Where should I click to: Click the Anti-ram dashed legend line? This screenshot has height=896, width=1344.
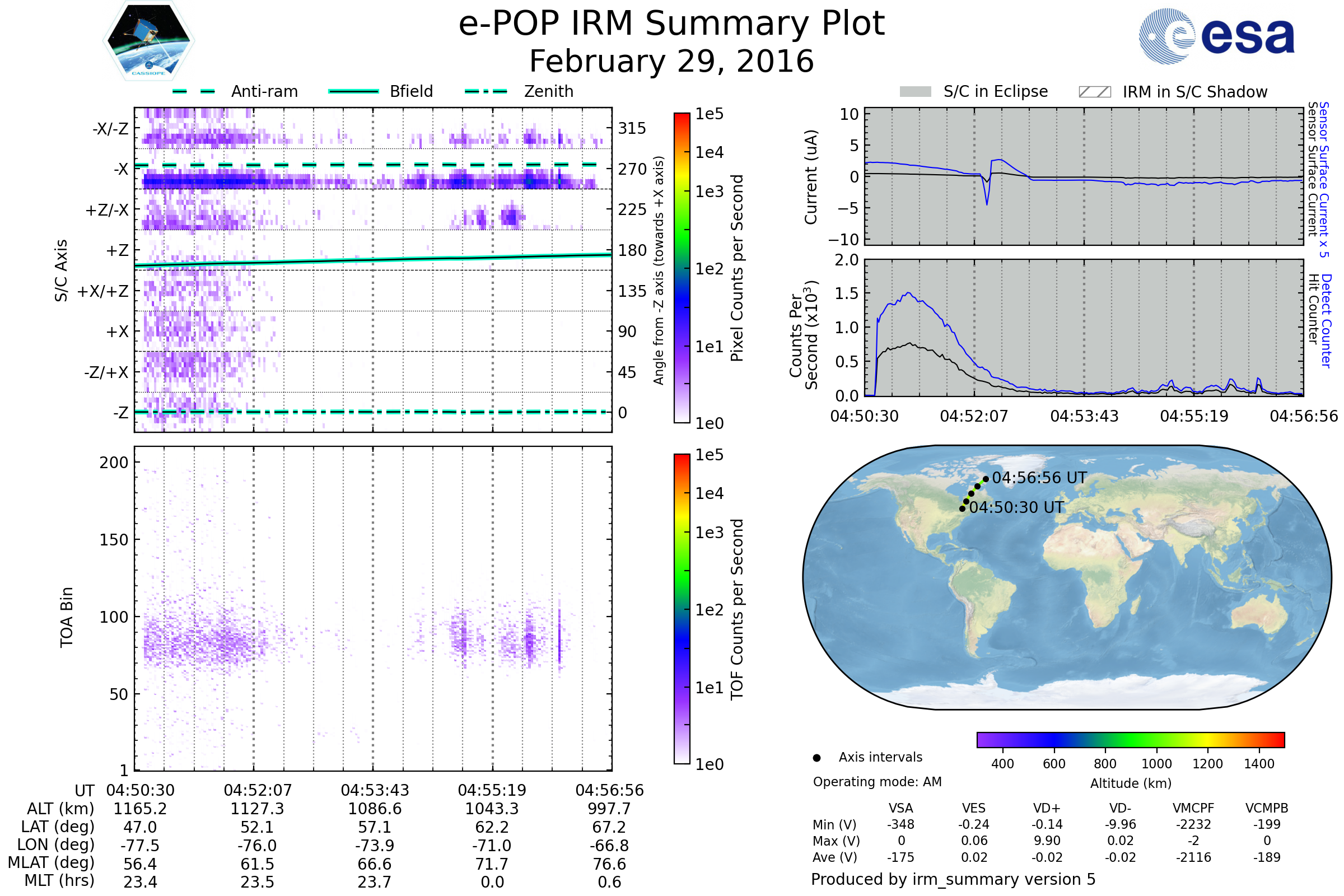(x=194, y=91)
